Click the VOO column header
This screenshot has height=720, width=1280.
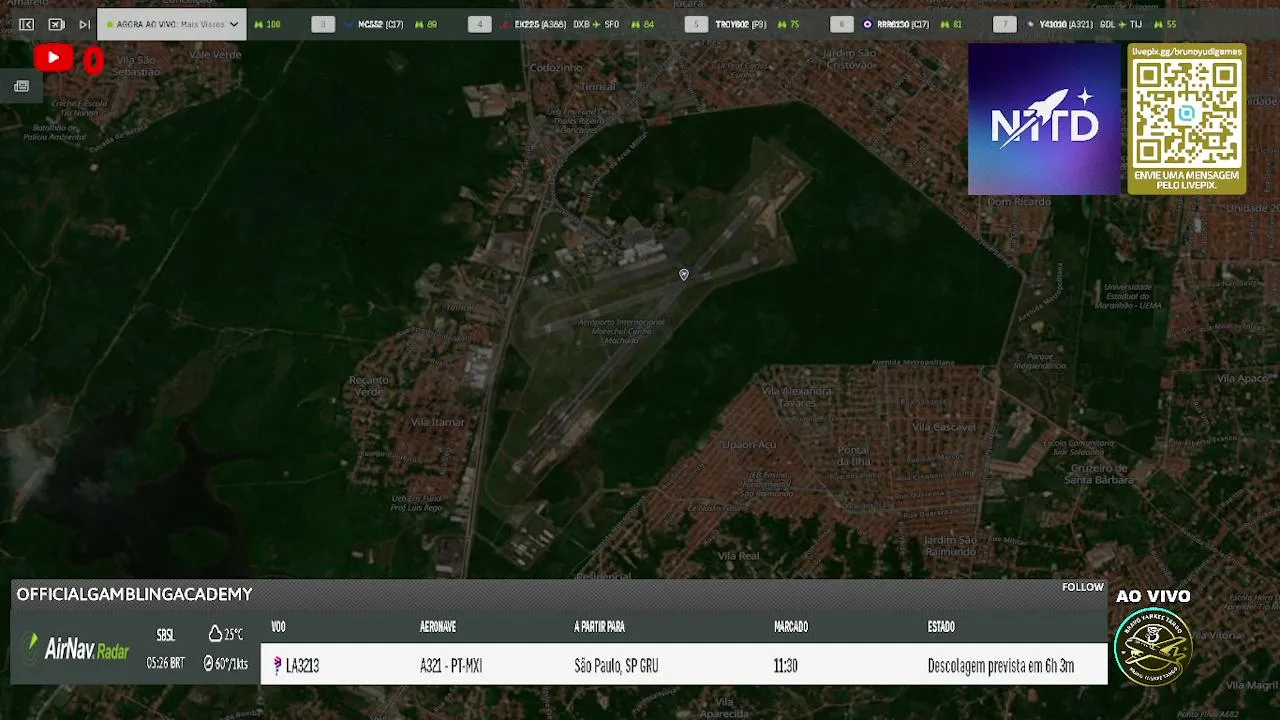tap(278, 627)
